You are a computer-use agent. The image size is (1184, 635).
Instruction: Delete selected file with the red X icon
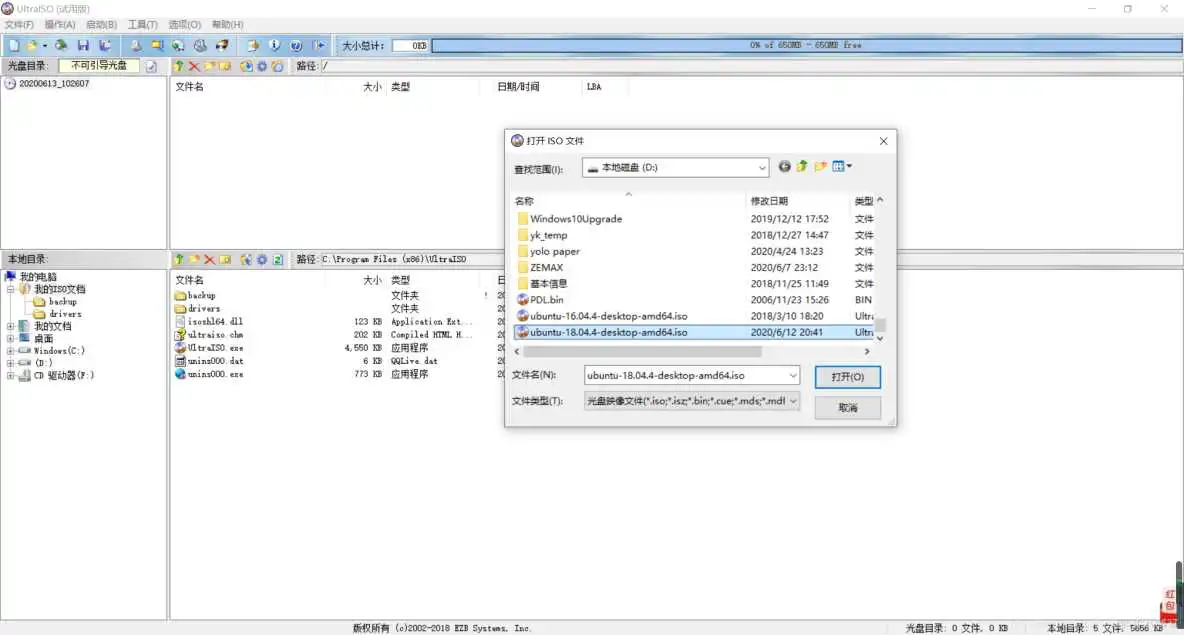click(x=194, y=66)
